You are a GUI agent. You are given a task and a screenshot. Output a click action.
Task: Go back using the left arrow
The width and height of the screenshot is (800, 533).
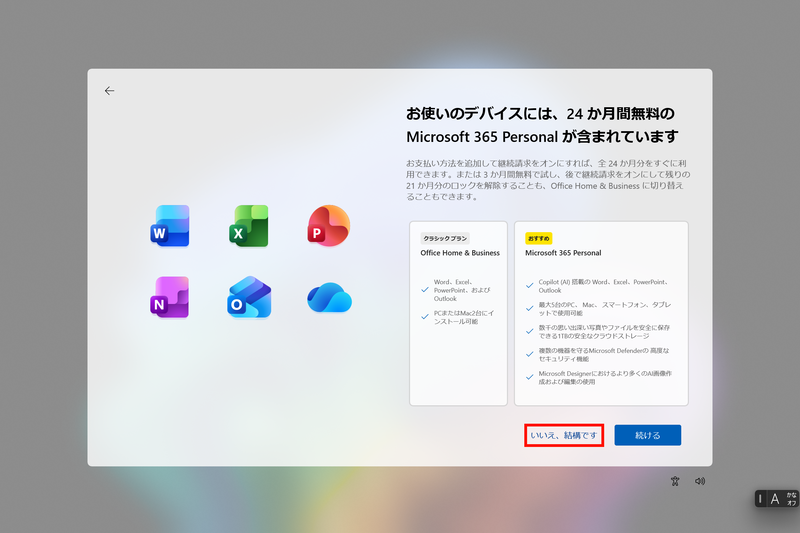[x=109, y=91]
